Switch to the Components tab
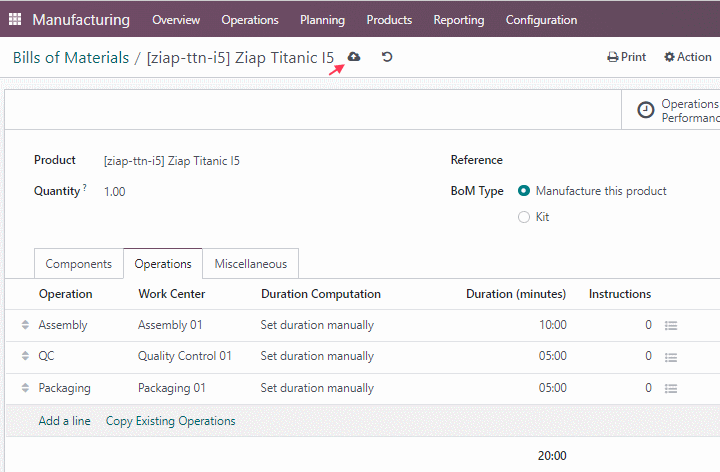 (x=79, y=264)
